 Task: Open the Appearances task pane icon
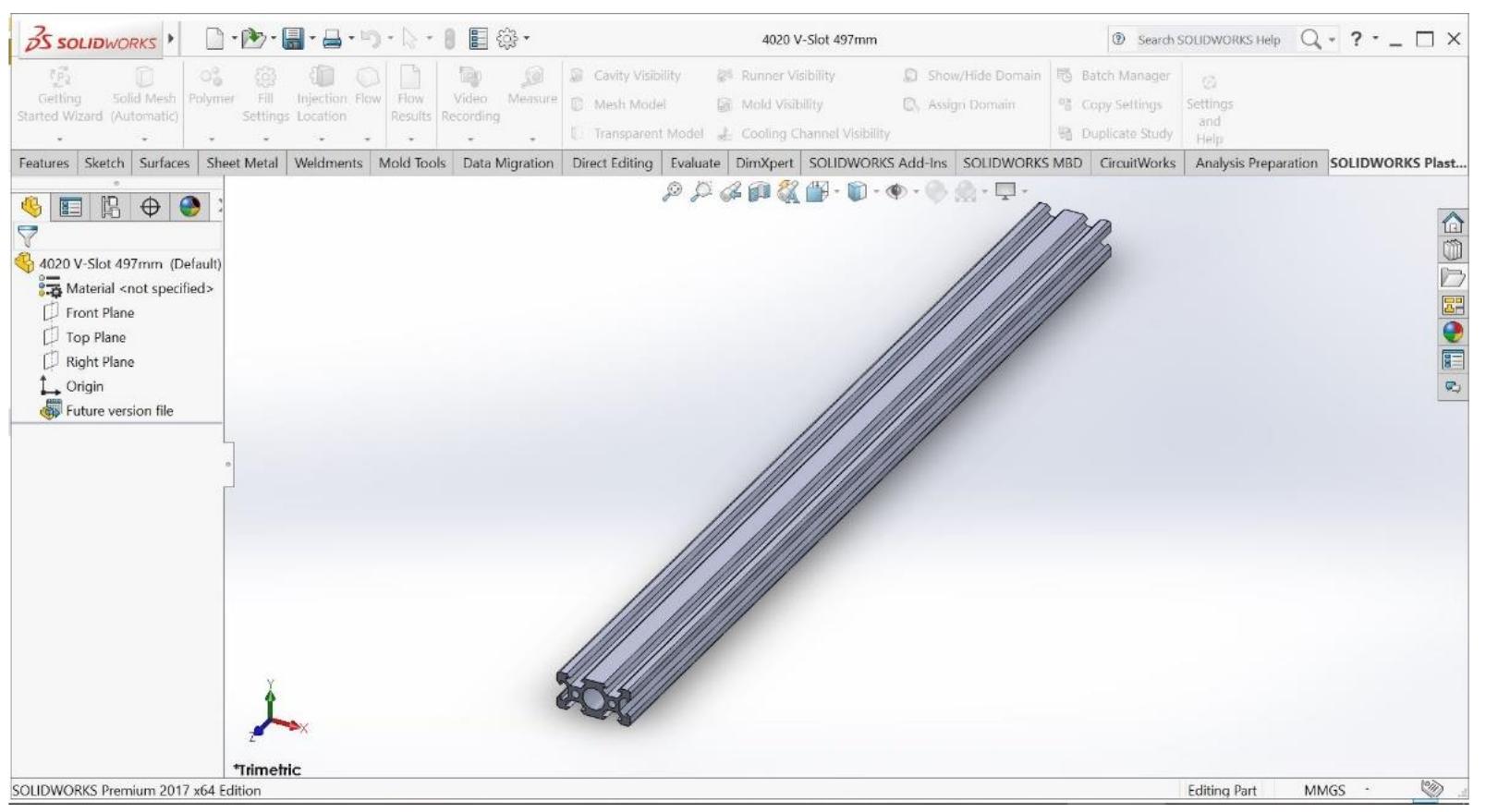pyautogui.click(x=1453, y=332)
